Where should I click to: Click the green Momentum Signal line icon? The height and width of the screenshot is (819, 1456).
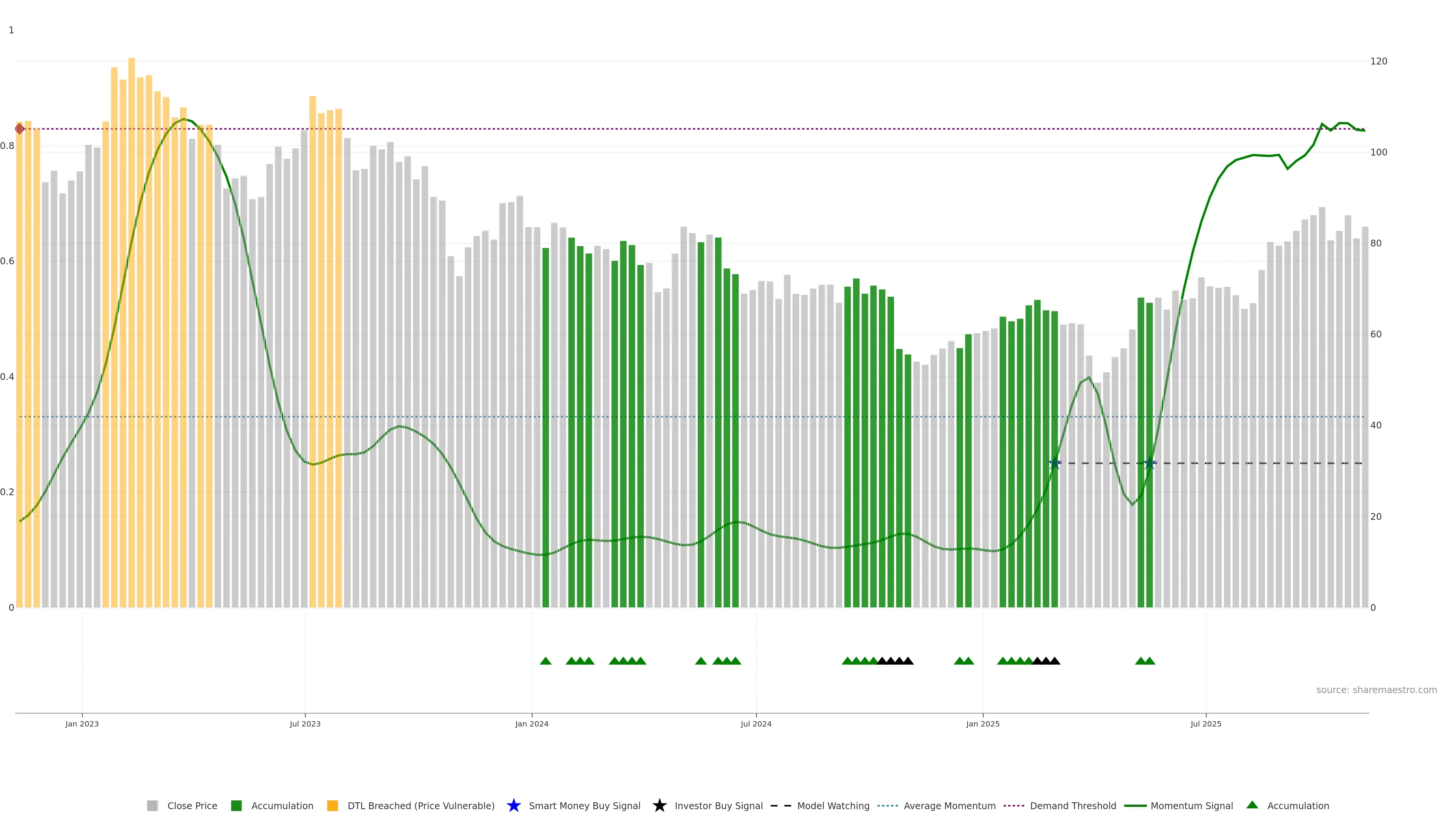[1135, 805]
